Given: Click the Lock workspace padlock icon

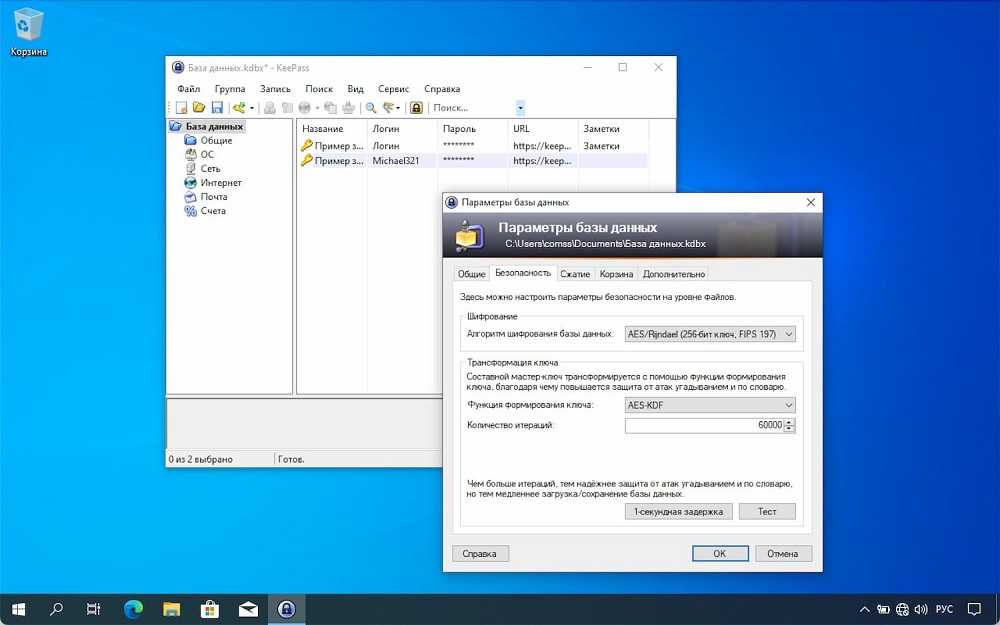Looking at the screenshot, I should 416,108.
